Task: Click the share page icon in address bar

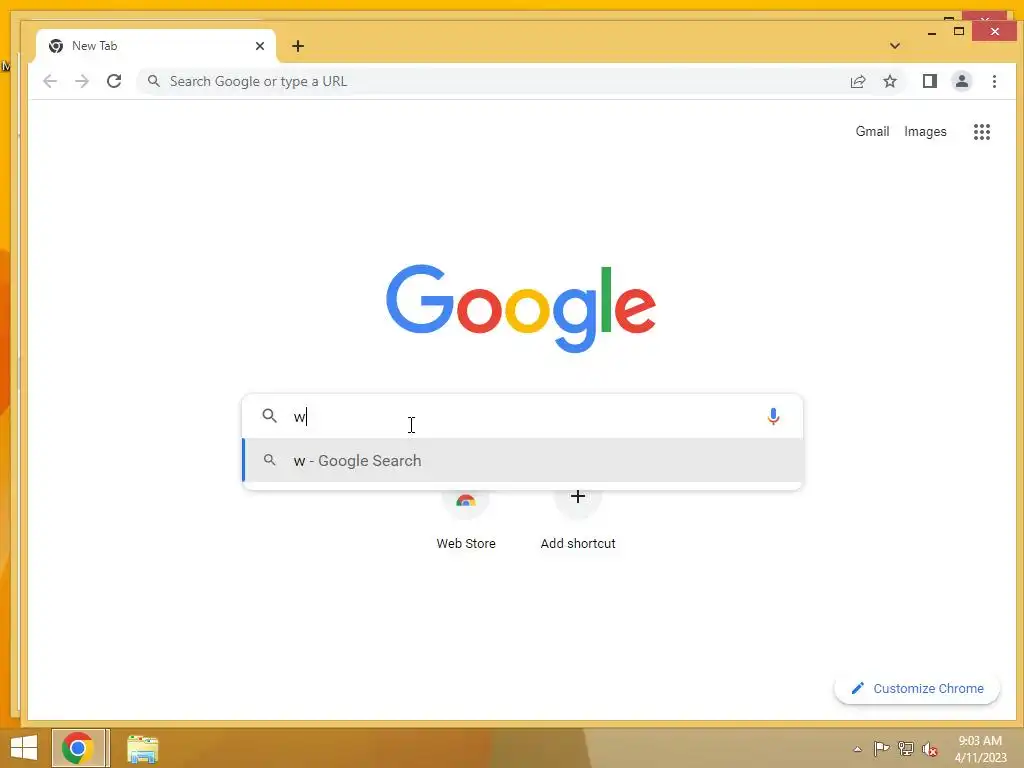Action: coord(858,81)
